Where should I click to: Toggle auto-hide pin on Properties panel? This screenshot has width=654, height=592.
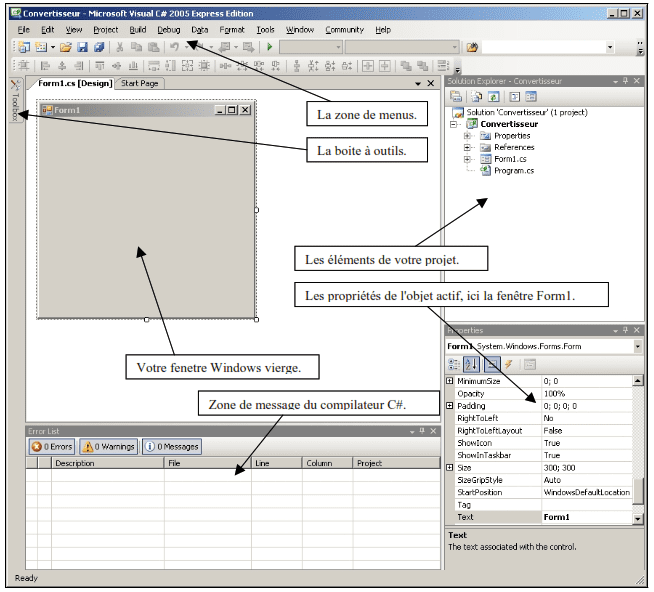coord(625,330)
